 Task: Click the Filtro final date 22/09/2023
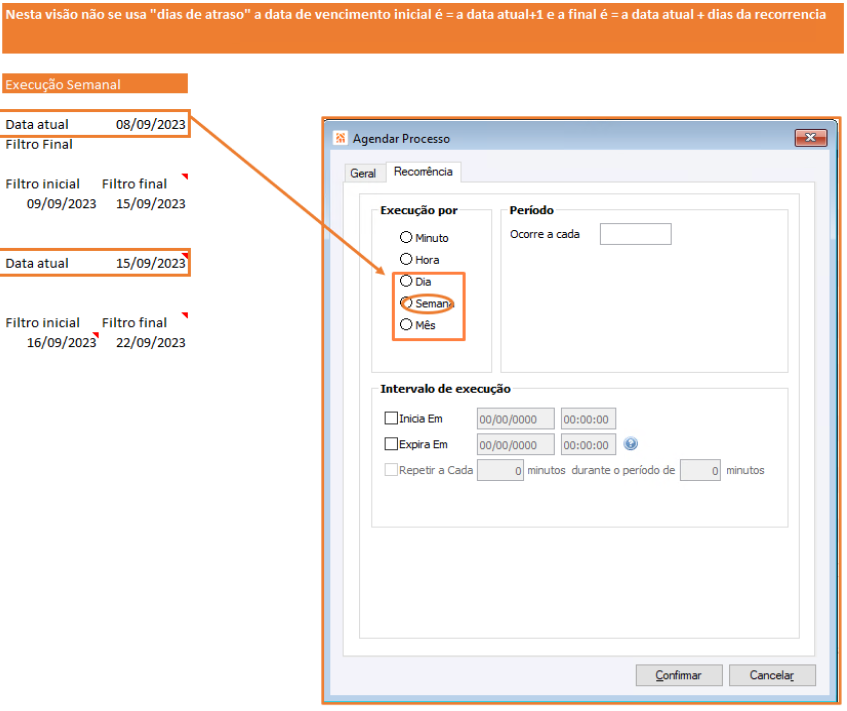pyautogui.click(x=150, y=343)
